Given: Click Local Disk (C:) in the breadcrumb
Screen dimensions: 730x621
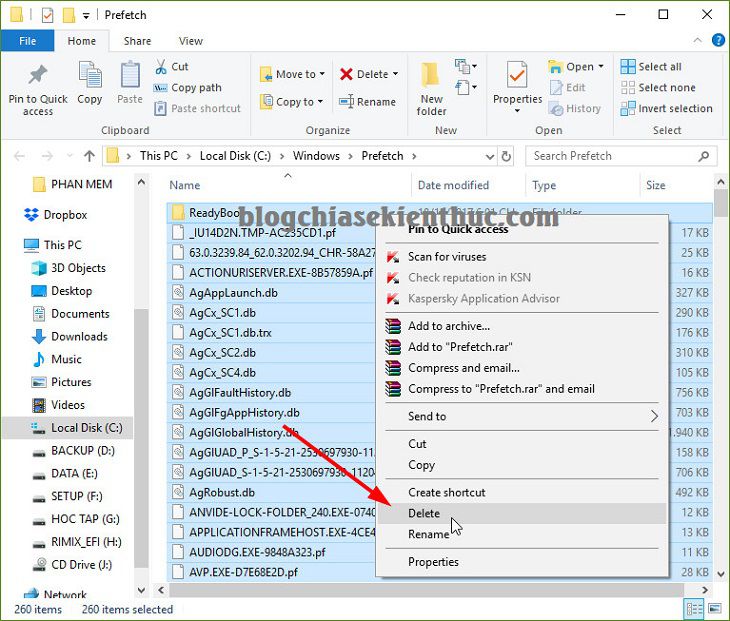Looking at the screenshot, I should coord(235,156).
